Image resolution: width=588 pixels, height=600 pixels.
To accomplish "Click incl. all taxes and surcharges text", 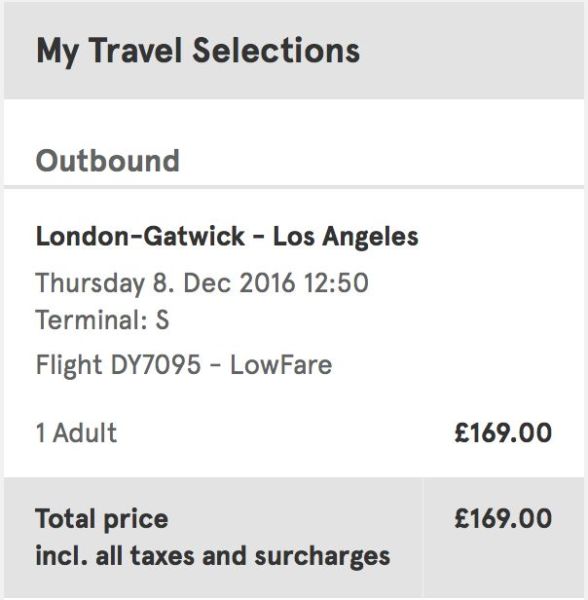I will [213, 556].
